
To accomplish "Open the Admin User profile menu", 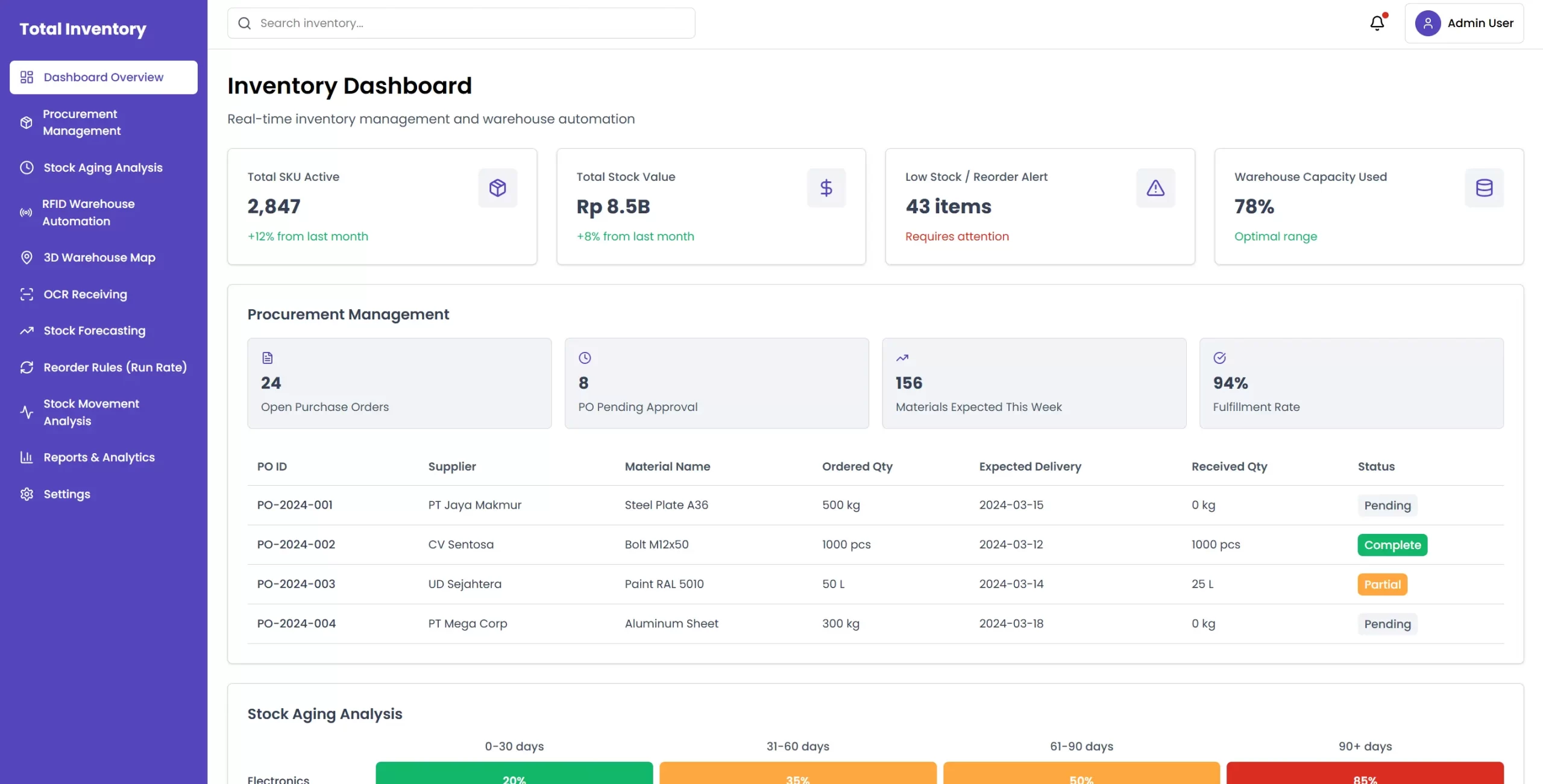I will click(x=1466, y=23).
